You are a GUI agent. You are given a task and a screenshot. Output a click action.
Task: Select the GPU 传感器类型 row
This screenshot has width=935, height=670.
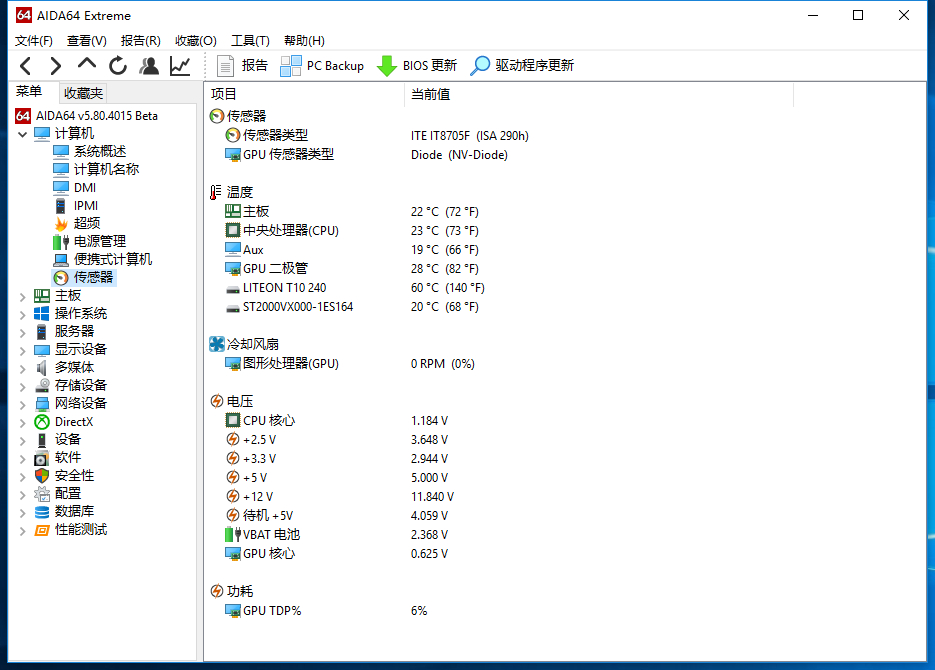(366, 154)
